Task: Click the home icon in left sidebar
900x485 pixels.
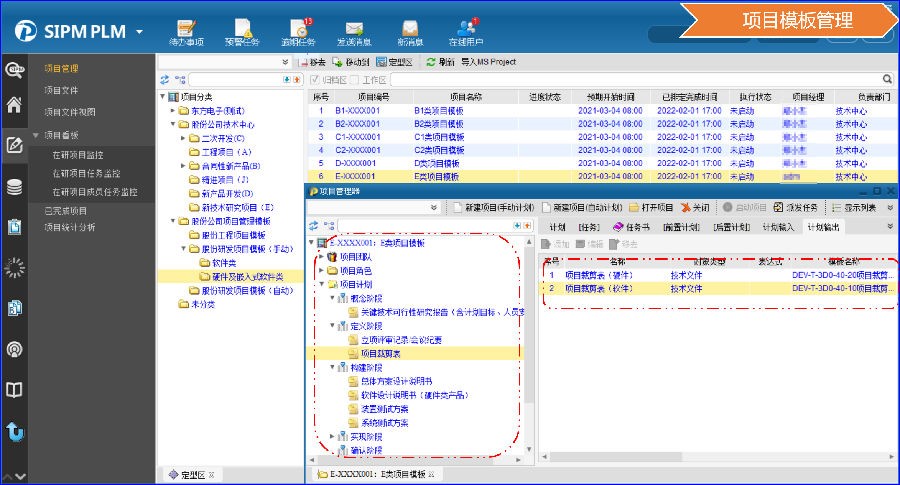Action: point(14,105)
